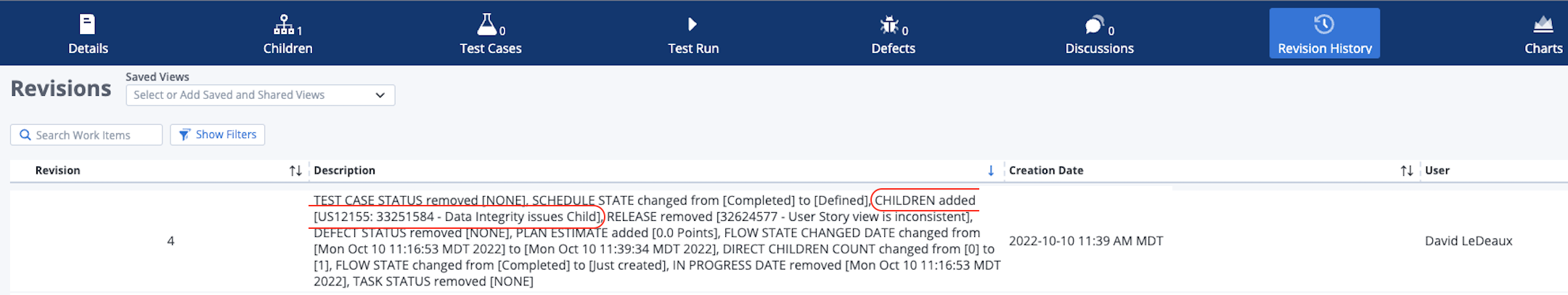Sort by the Creation Date column arrows
The width and height of the screenshot is (1568, 295).
(1407, 171)
